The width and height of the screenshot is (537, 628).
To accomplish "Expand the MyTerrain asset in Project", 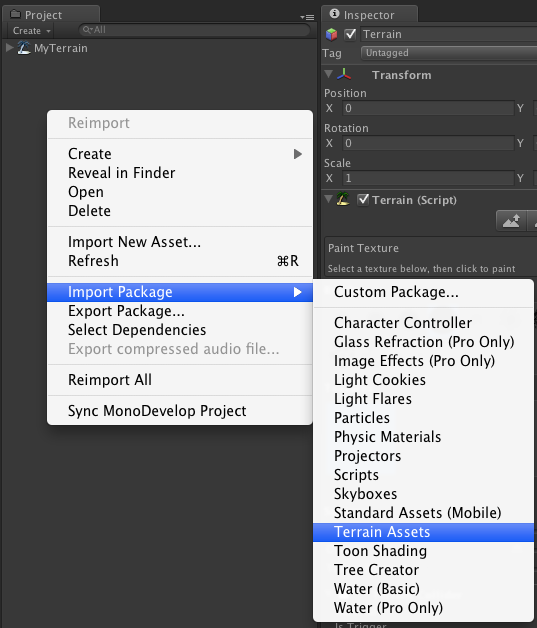I will tap(10, 48).
